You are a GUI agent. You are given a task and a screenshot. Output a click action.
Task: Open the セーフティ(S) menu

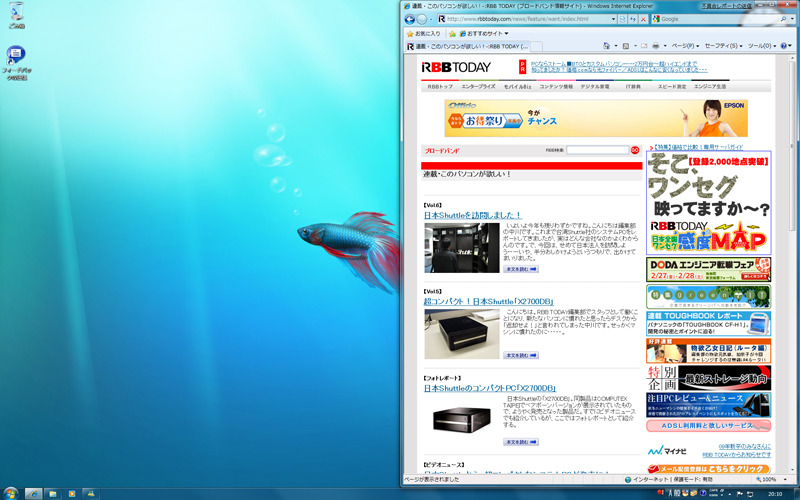pyautogui.click(x=723, y=46)
